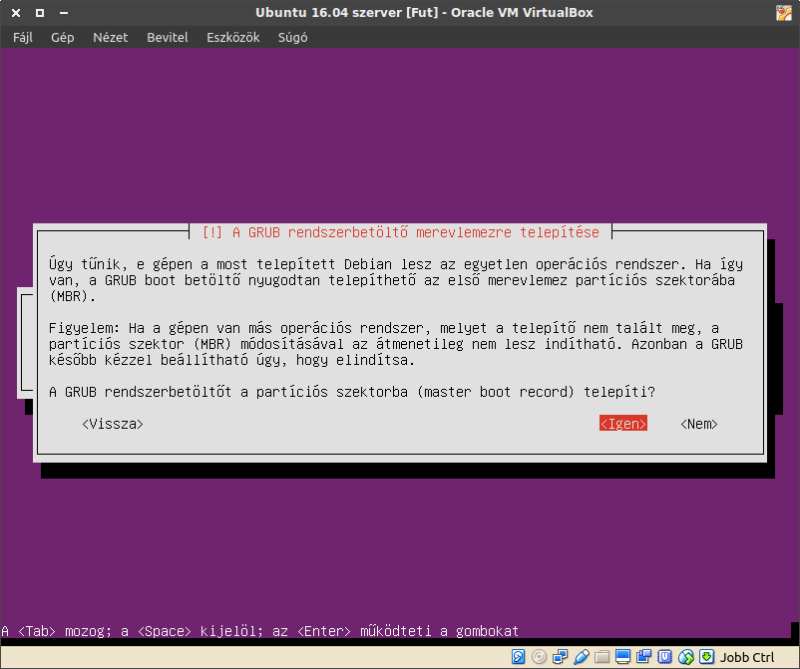The height and width of the screenshot is (669, 800).
Task: Click the GRUB dialog title text
Action: coord(401,232)
